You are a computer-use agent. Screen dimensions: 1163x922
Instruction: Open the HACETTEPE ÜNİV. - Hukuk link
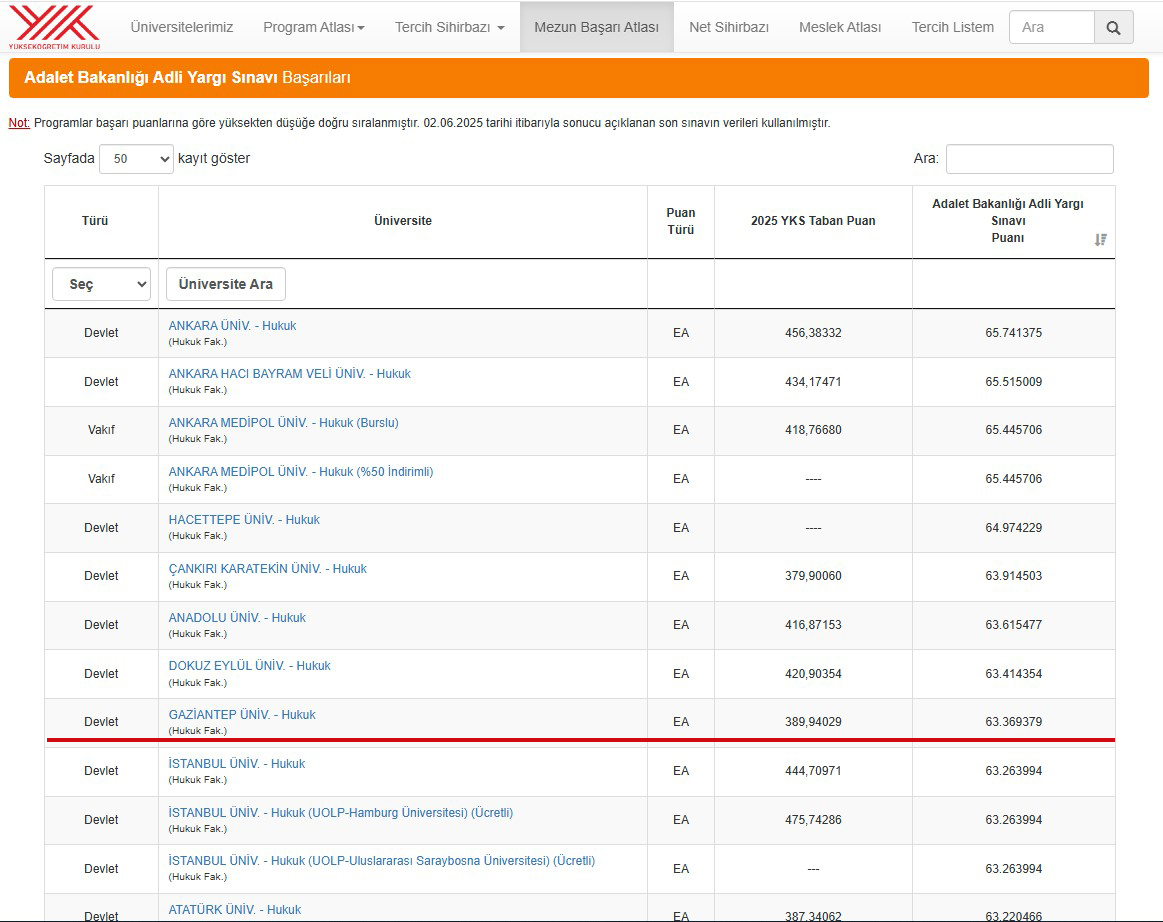tap(244, 520)
